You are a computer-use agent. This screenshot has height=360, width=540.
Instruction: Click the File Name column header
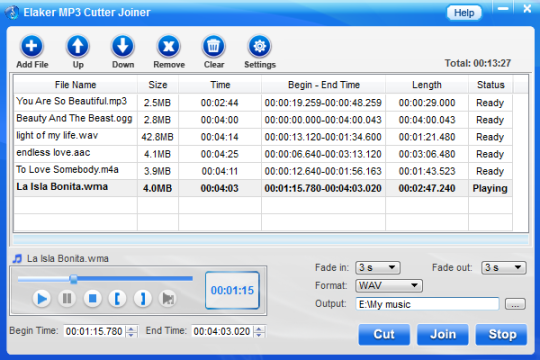75,85
